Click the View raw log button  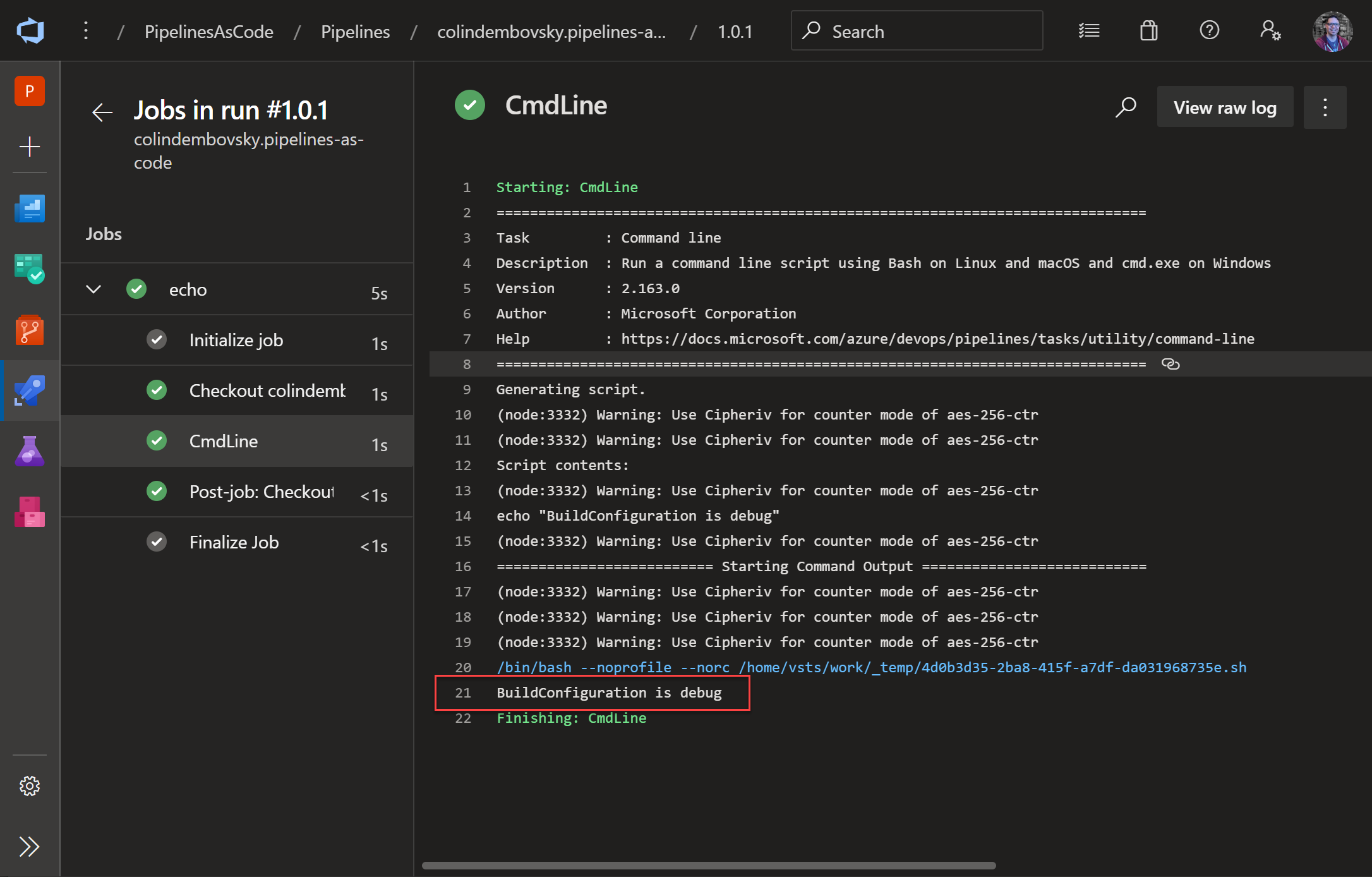[x=1224, y=107]
